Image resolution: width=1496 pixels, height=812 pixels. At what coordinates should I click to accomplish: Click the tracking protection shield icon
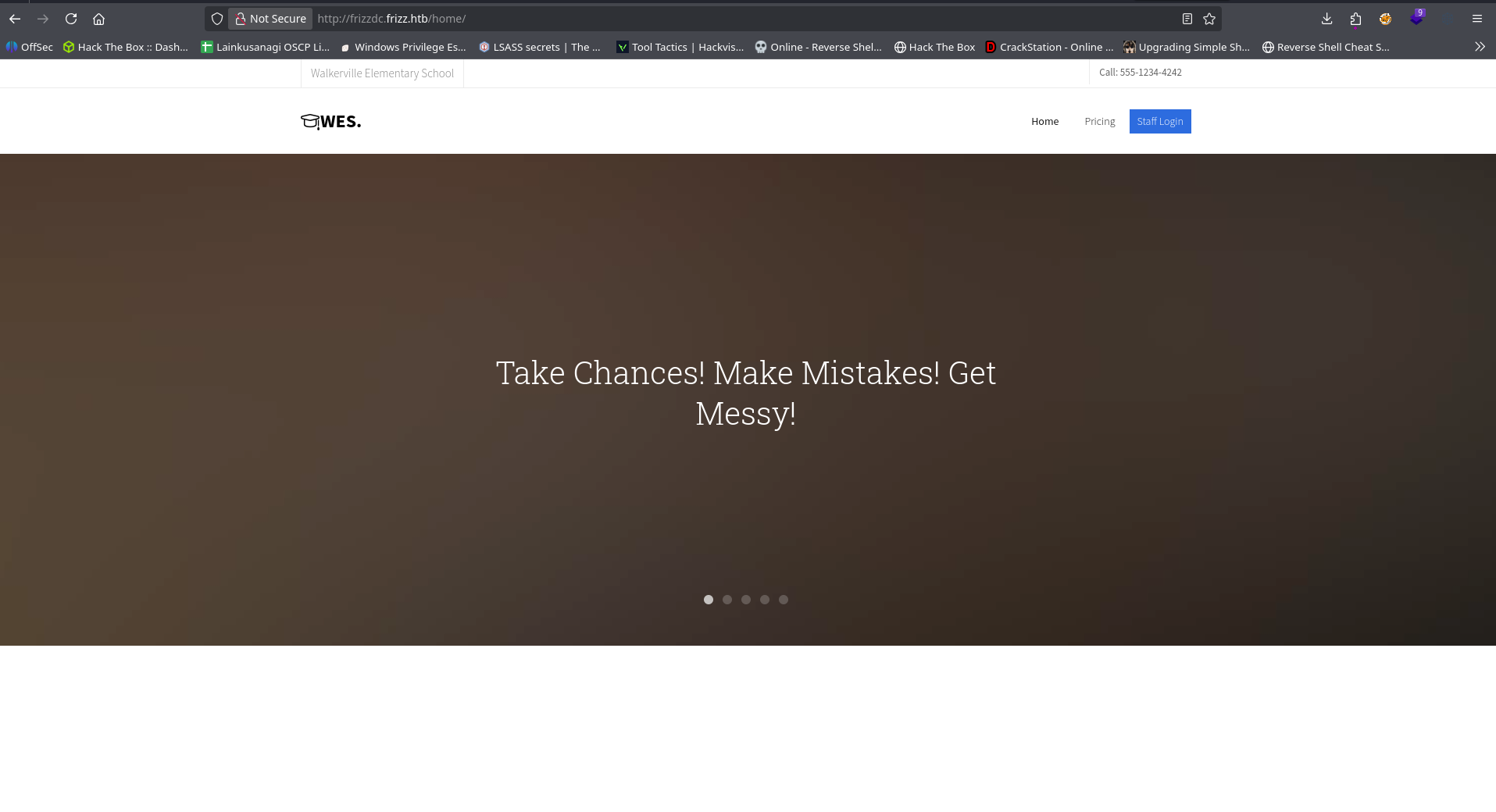point(217,19)
